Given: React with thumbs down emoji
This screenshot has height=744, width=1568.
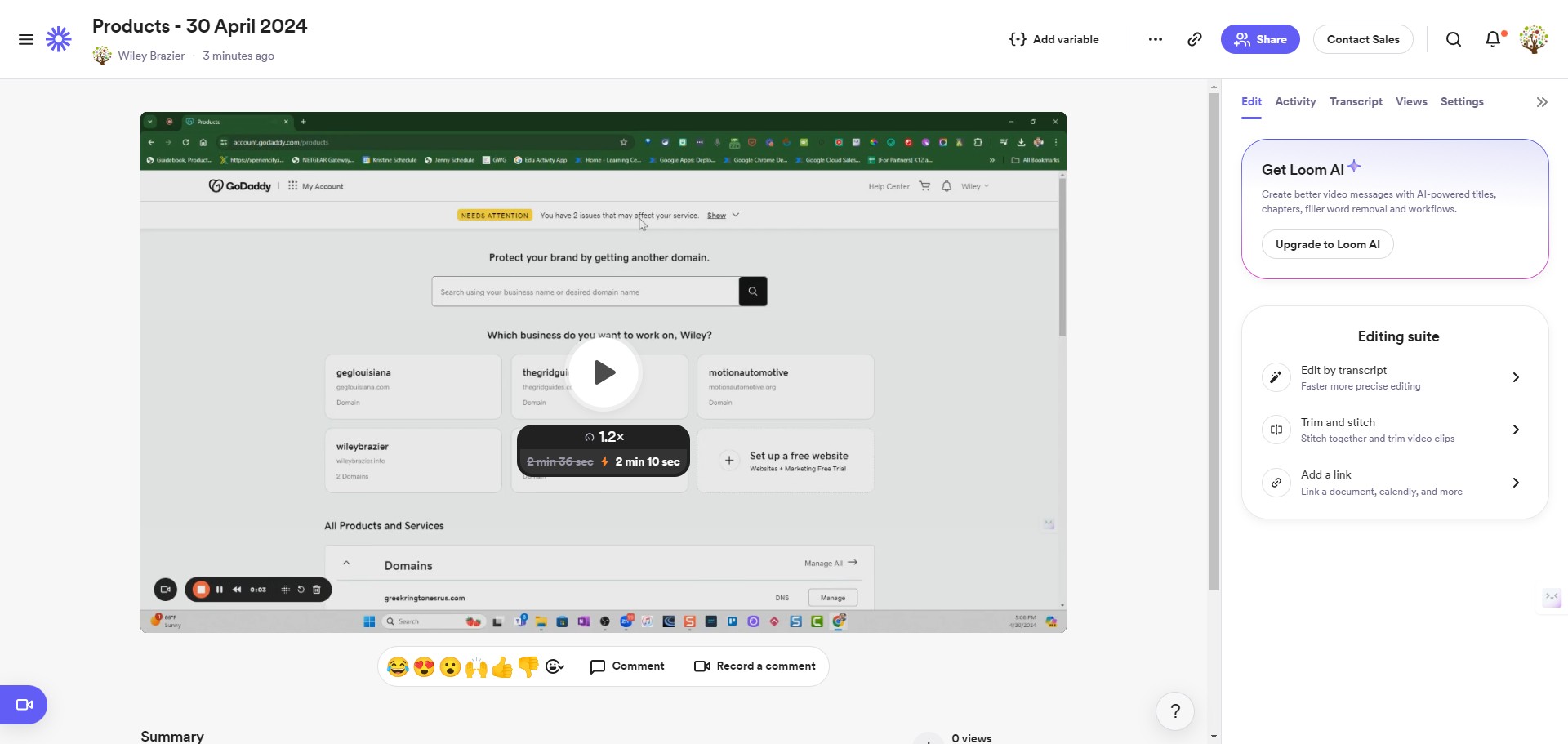Looking at the screenshot, I should [528, 667].
